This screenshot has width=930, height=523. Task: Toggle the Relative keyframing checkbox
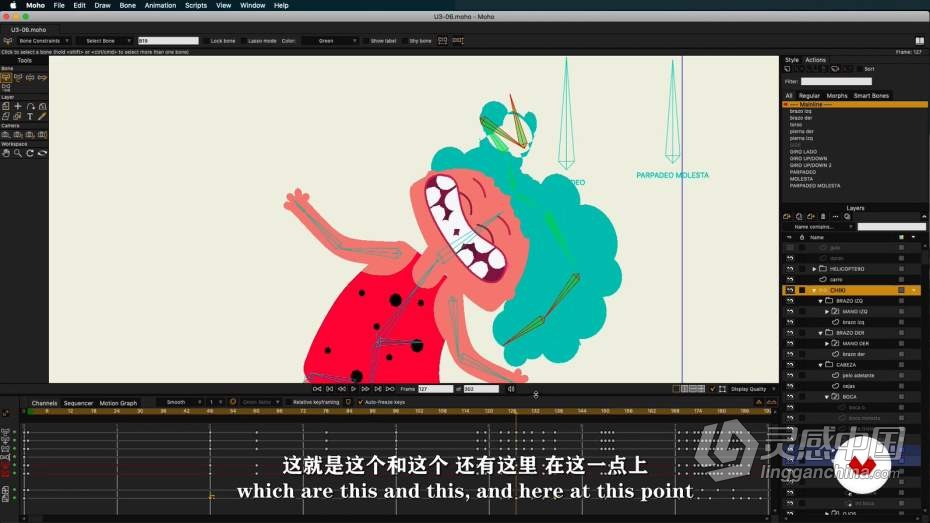click(x=288, y=402)
